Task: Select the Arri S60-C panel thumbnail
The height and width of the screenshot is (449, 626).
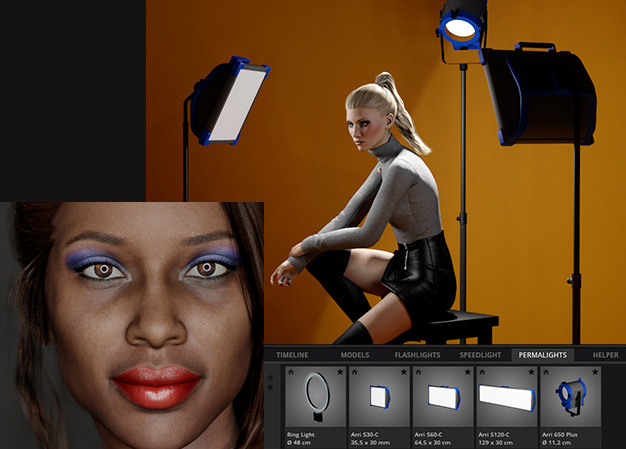Action: coord(443,397)
